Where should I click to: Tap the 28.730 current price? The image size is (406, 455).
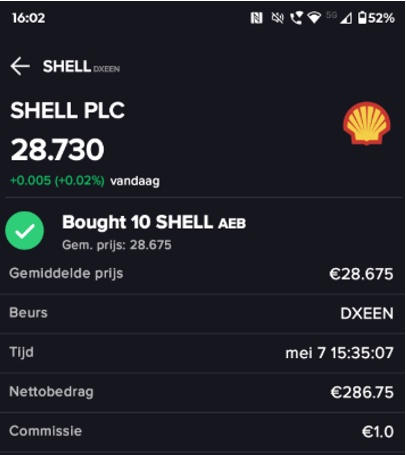pos(57,150)
